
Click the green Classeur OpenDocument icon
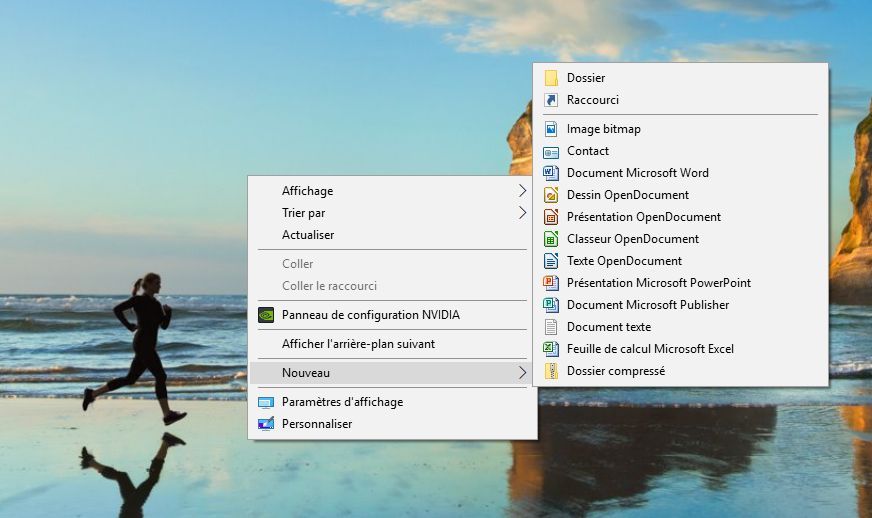(x=551, y=239)
